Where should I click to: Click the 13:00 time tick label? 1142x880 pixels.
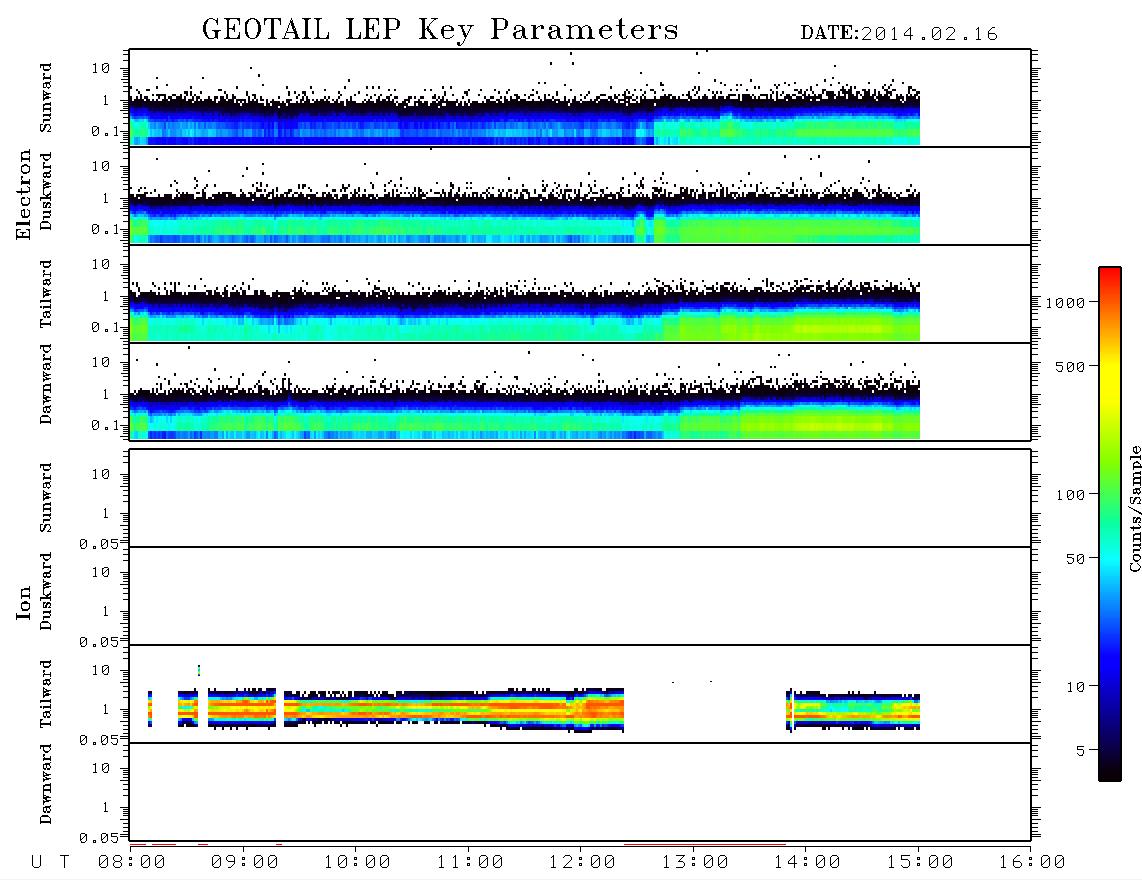click(x=695, y=863)
